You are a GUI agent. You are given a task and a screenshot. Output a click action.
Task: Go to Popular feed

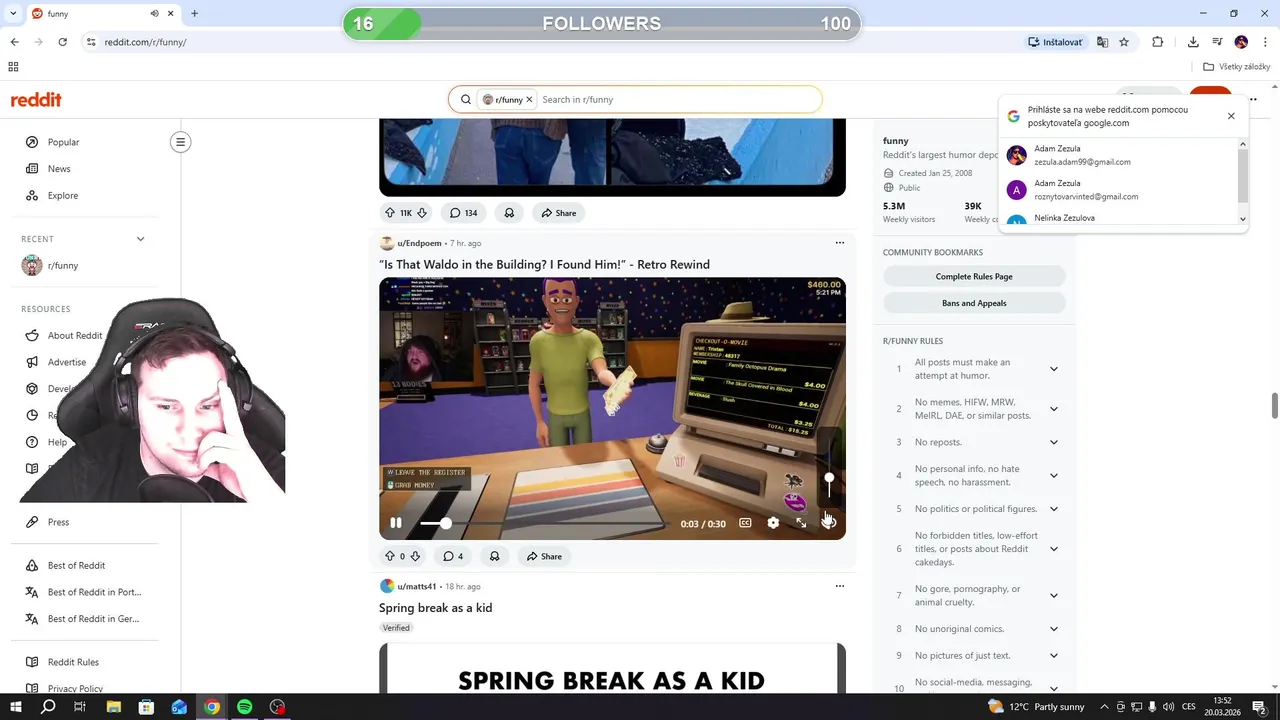pos(63,142)
